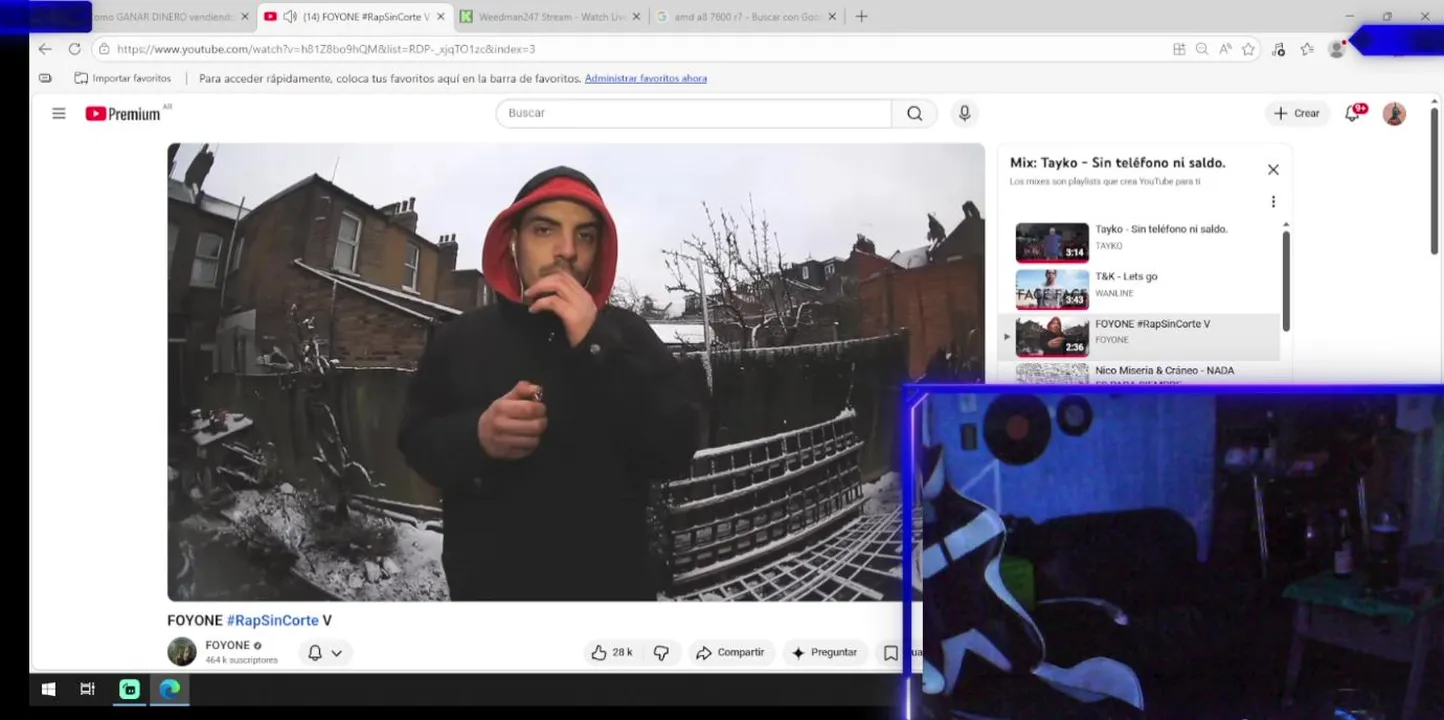The image size is (1444, 720).
Task: Click the browser URL address field
Action: coord(640,48)
